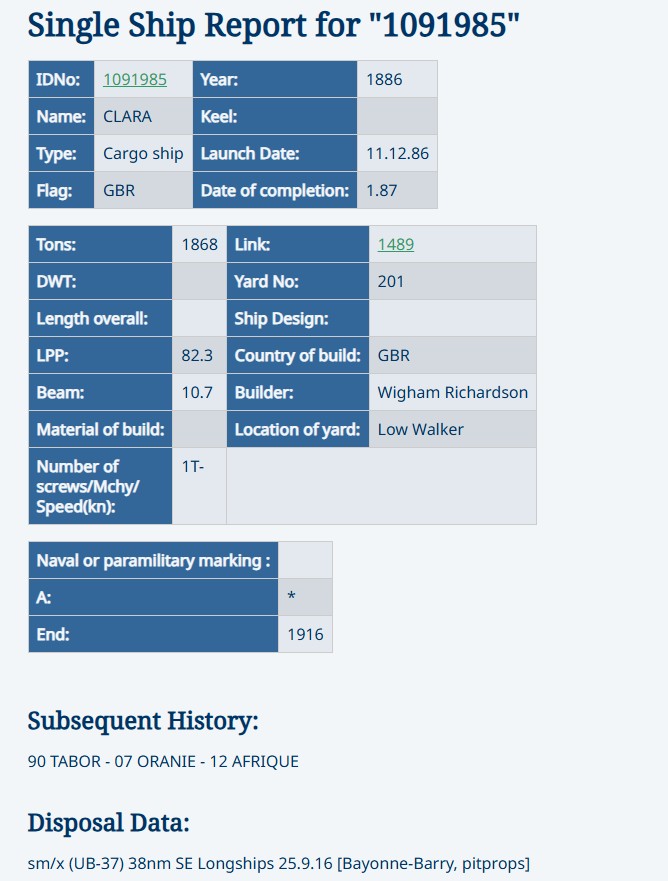
Task: Click the Beam value 10.7
Action: (197, 392)
